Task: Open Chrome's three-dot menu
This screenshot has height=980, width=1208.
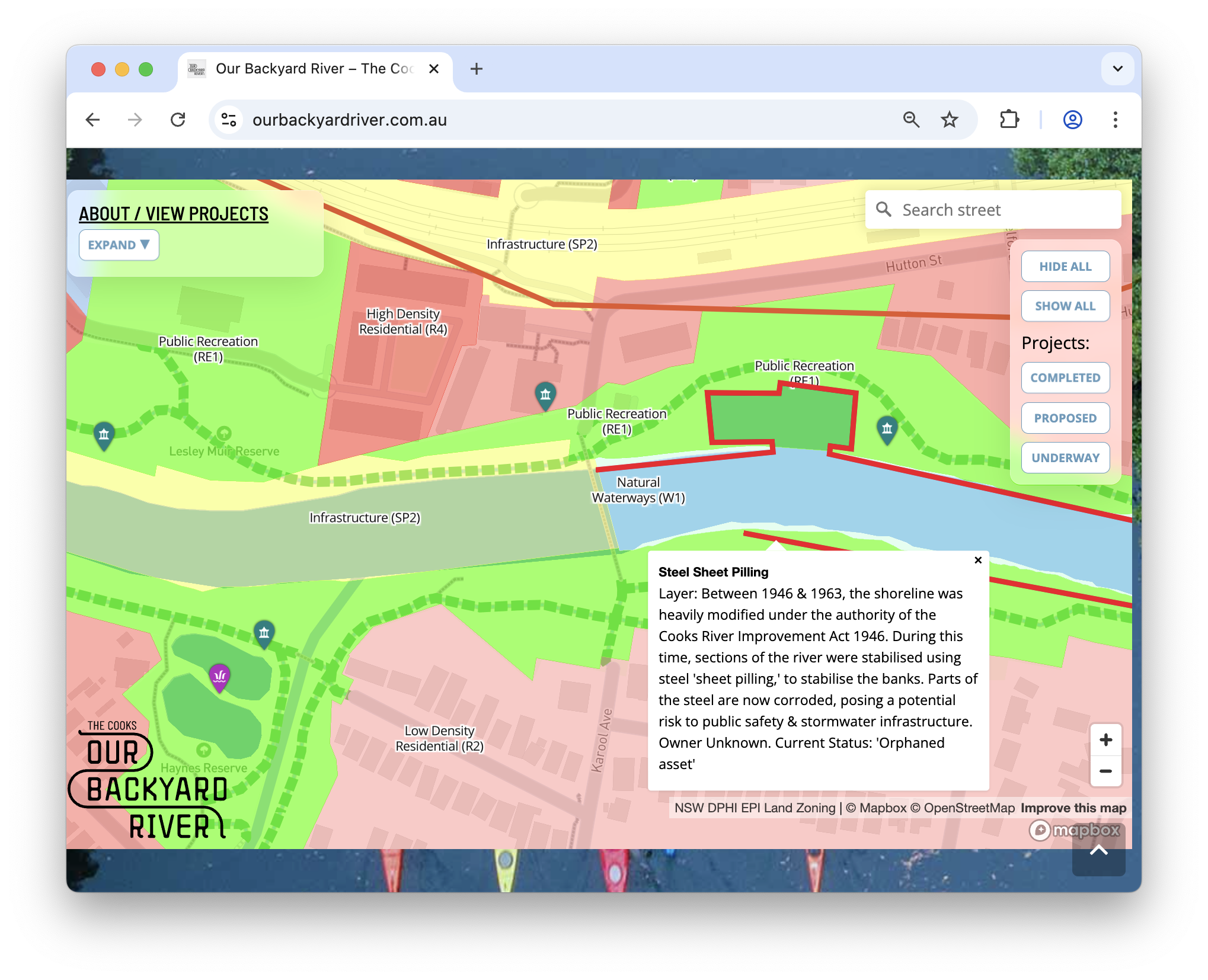Action: [x=1115, y=120]
